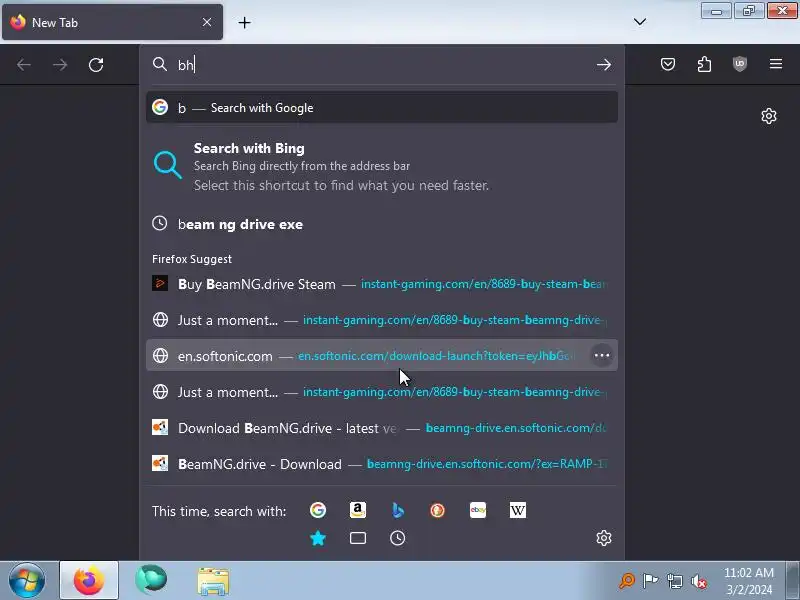This screenshot has width=800, height=600.
Task: Search this time with Wikipedia icon
Action: point(517,510)
